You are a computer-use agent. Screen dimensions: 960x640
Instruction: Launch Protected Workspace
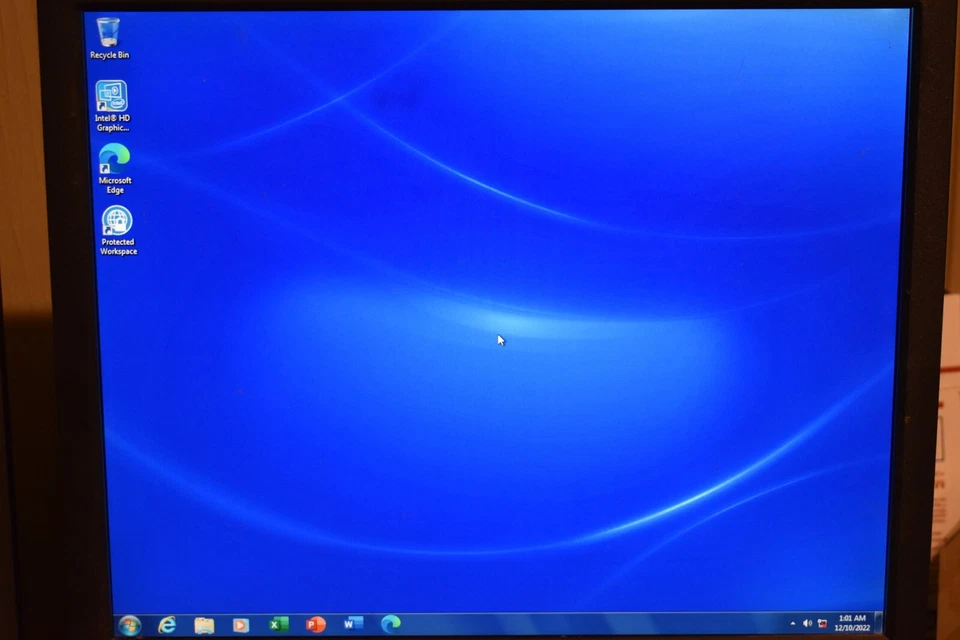(117, 221)
